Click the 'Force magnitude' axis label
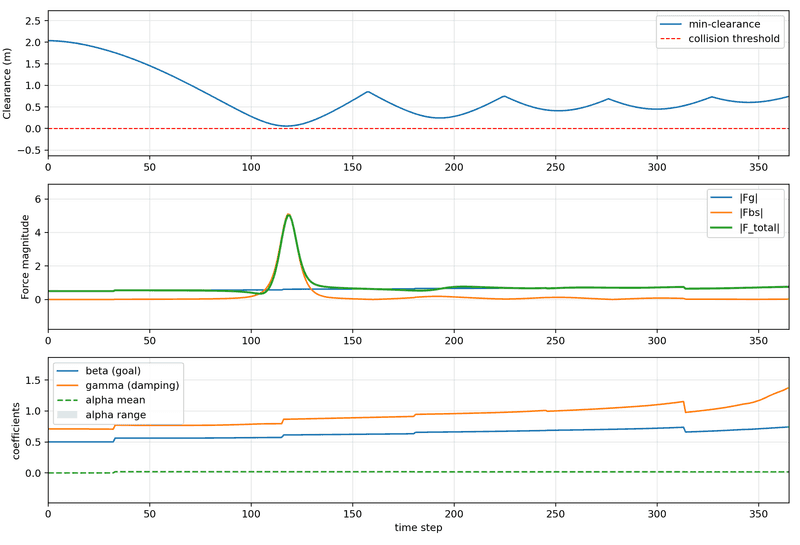This screenshot has height=545, width=800. click(25, 257)
